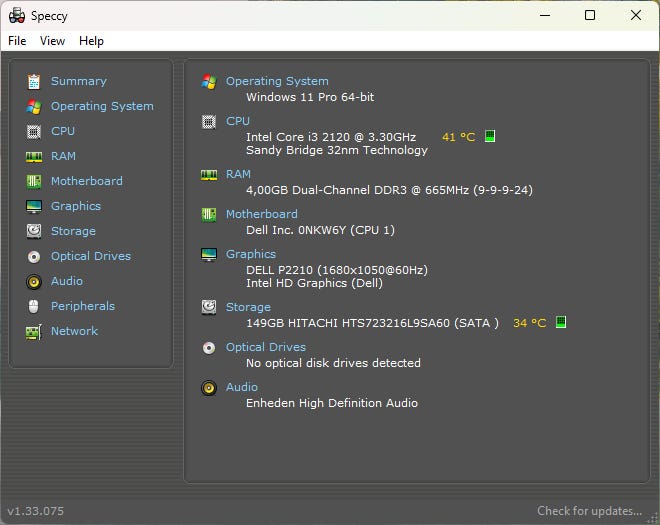Screen dimensions: 660x525
Task: Click the Audio speaker icon in summary panel
Action: [209, 388]
